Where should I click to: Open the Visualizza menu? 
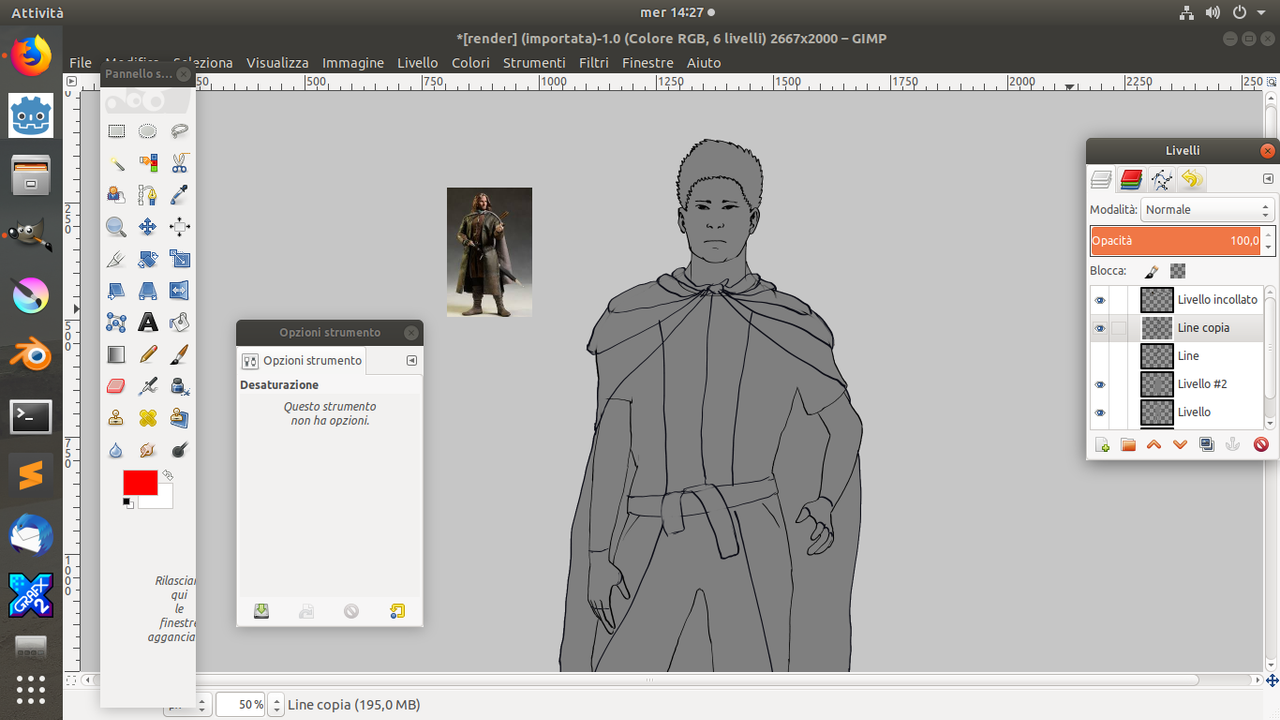pos(277,62)
